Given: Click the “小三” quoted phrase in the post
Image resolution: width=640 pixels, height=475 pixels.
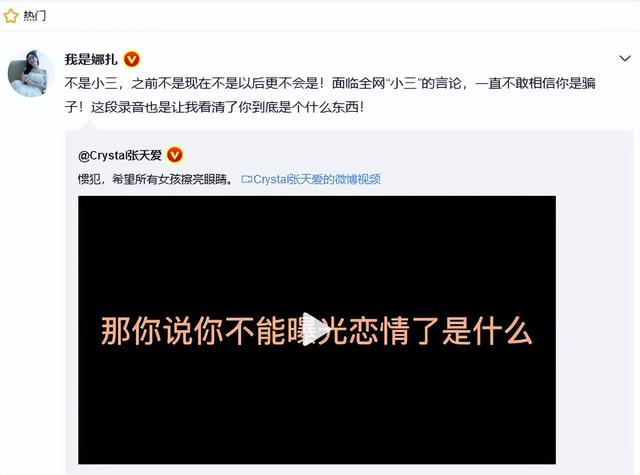Looking at the screenshot, I should tap(403, 84).
